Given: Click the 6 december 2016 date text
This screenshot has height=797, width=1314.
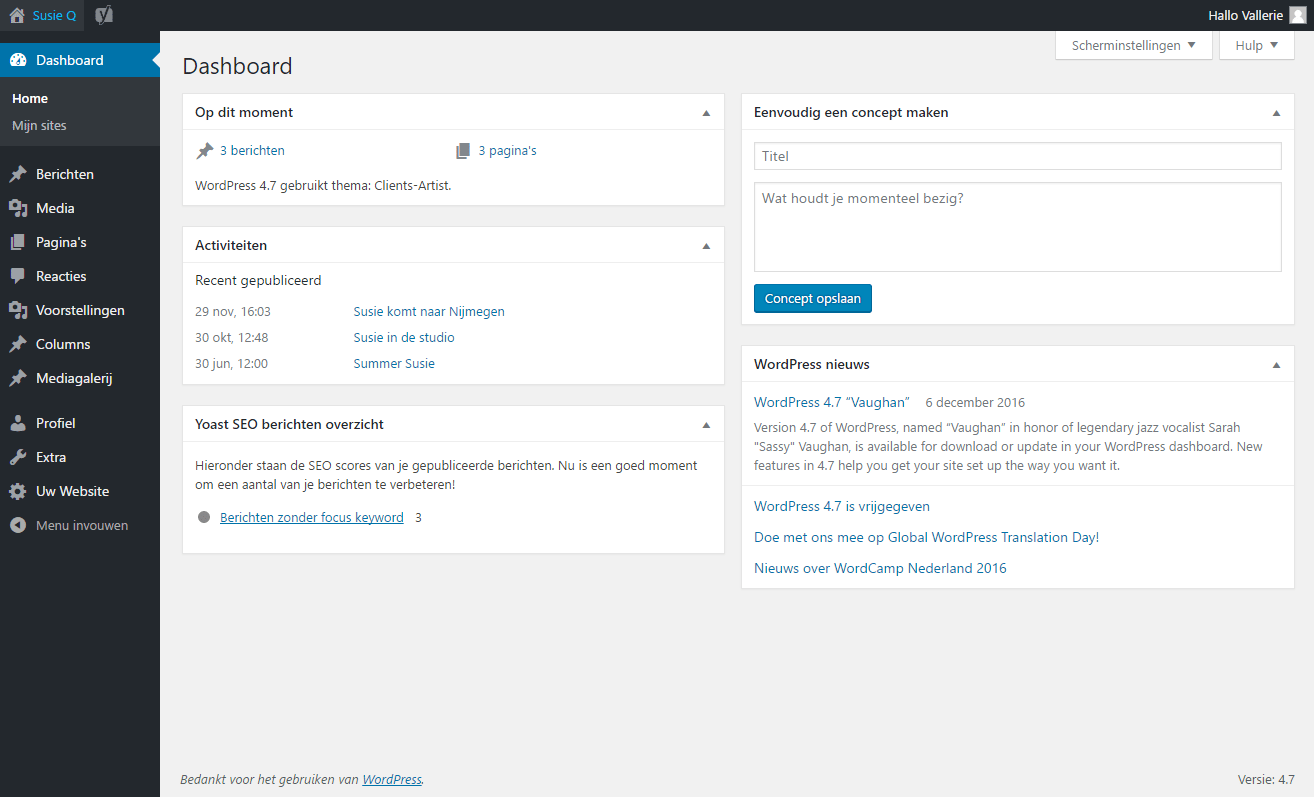Looking at the screenshot, I should pyautogui.click(x=975, y=403).
